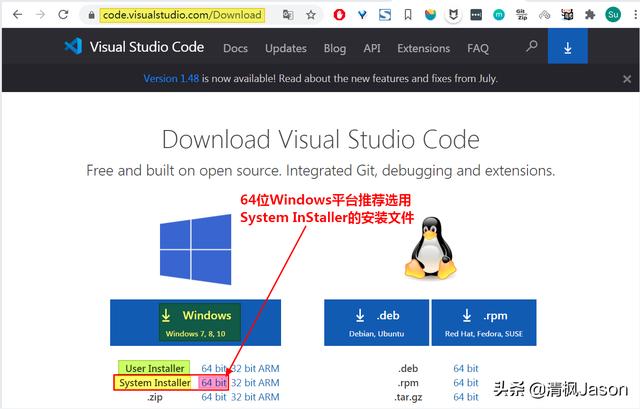Click the .zip 64 bit Windows link

(213, 397)
